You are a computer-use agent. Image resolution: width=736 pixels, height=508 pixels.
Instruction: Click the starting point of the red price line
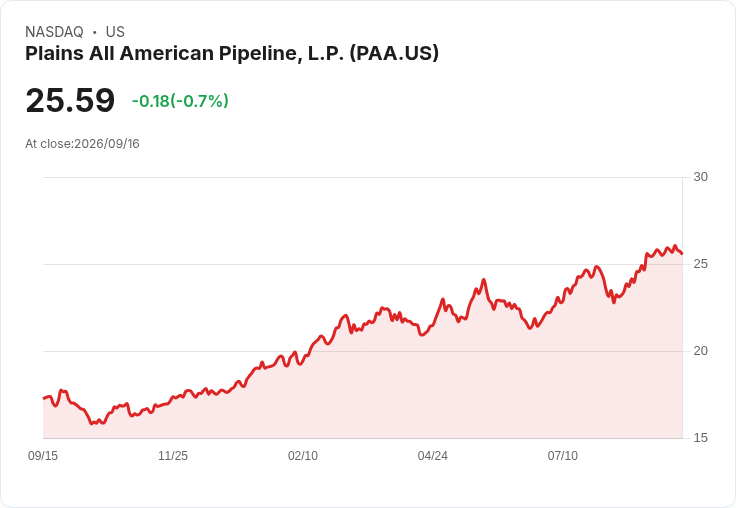pos(44,398)
